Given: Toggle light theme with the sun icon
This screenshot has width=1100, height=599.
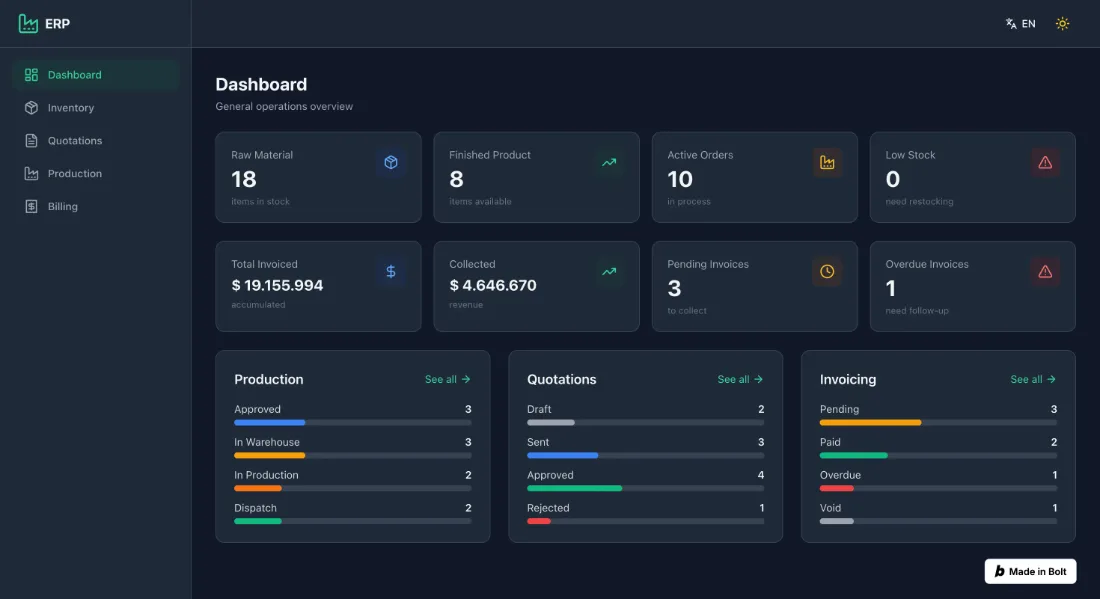Looking at the screenshot, I should [1062, 24].
